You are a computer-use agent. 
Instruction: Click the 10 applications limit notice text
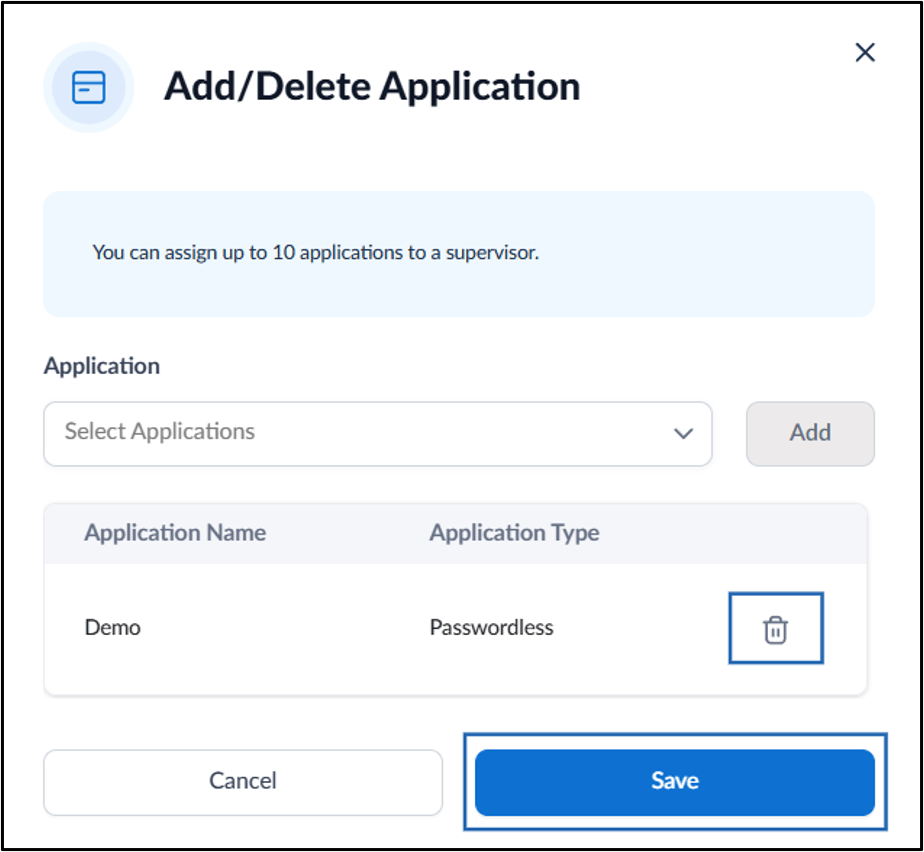315,253
